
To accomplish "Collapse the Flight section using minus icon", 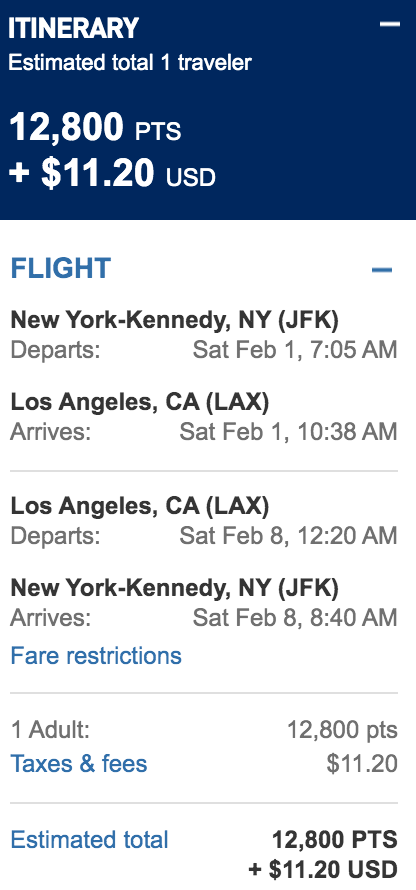I will coord(382,270).
